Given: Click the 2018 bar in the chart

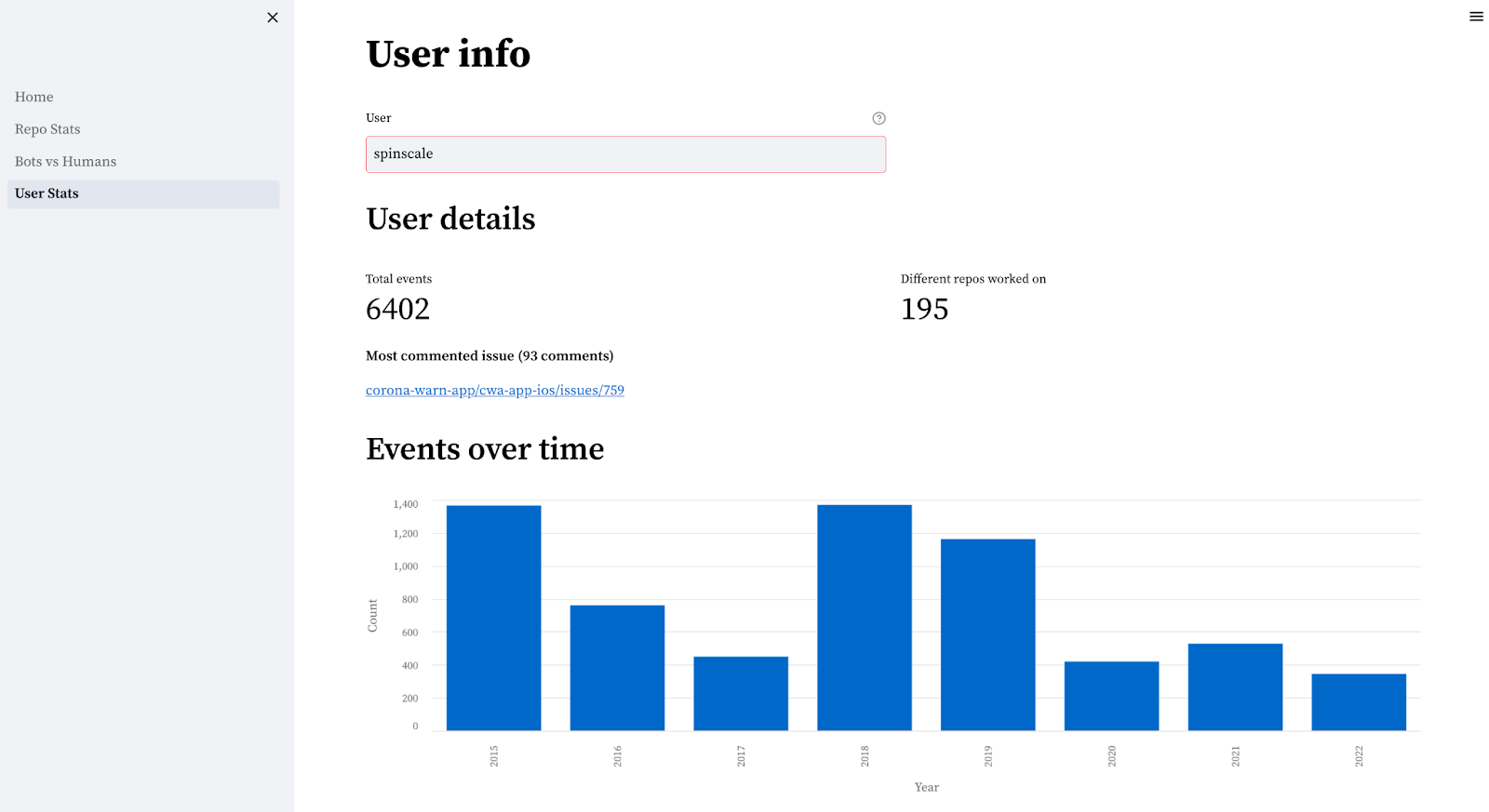Looking at the screenshot, I should coord(865,618).
